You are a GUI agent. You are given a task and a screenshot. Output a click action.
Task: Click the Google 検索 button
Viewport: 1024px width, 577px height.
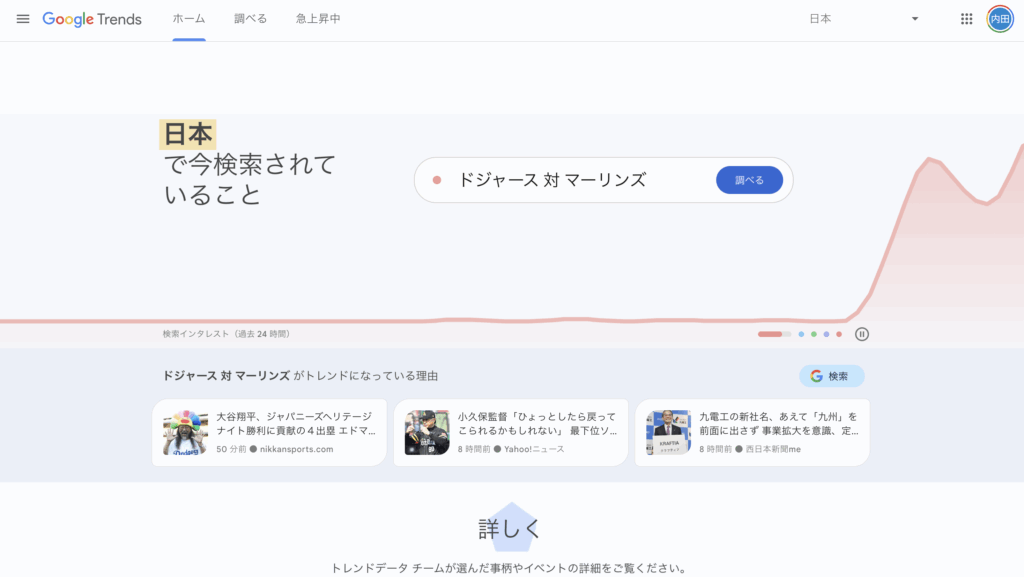[x=831, y=376]
